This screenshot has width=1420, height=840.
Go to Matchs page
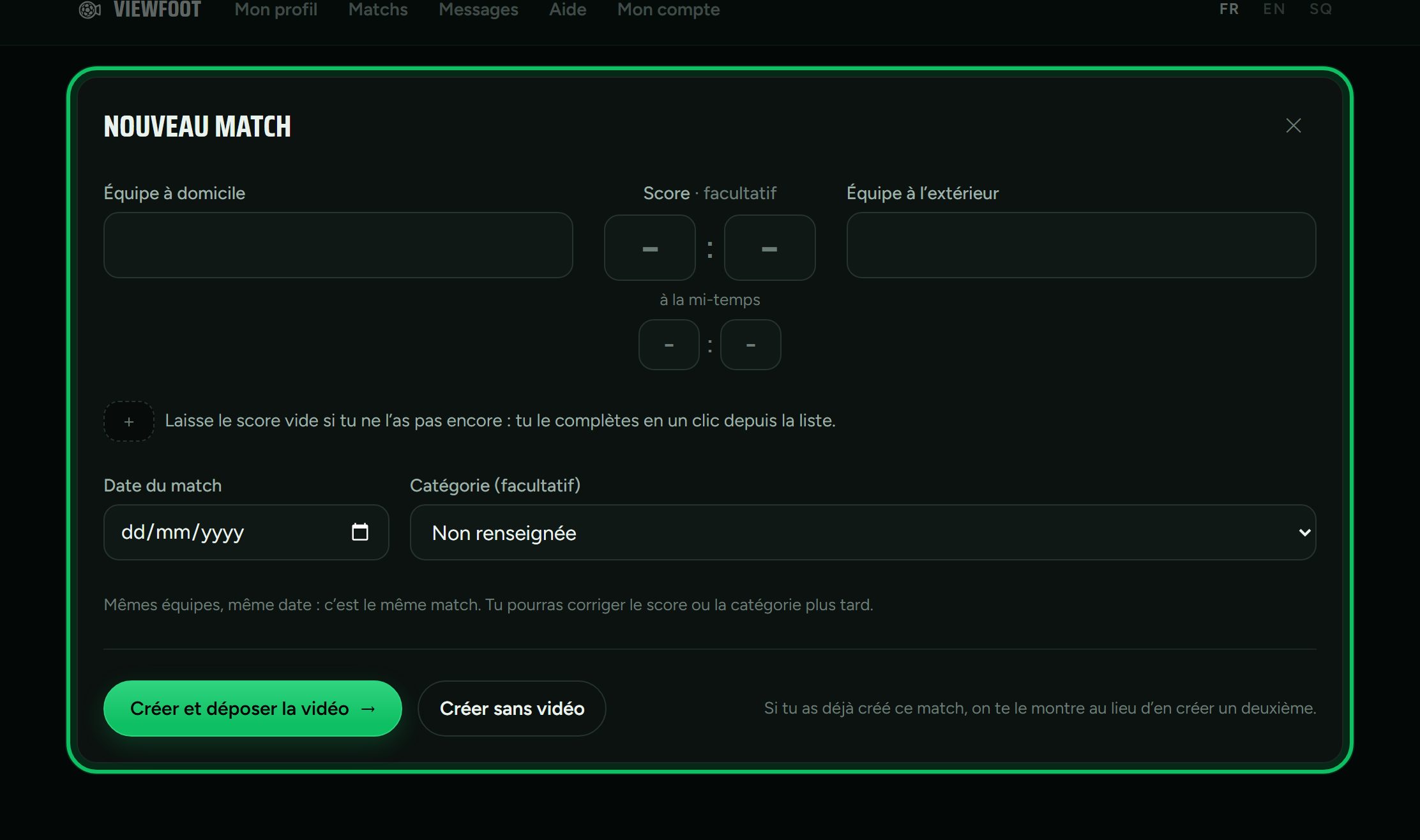pyautogui.click(x=378, y=10)
